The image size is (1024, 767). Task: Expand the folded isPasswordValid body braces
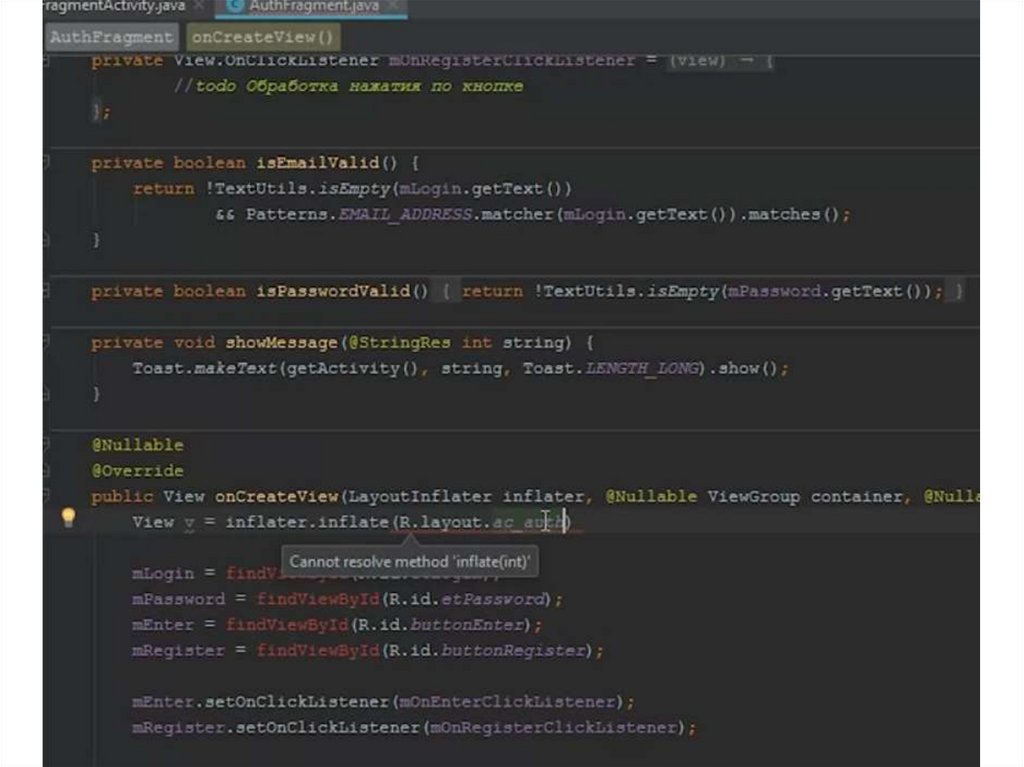click(448, 291)
